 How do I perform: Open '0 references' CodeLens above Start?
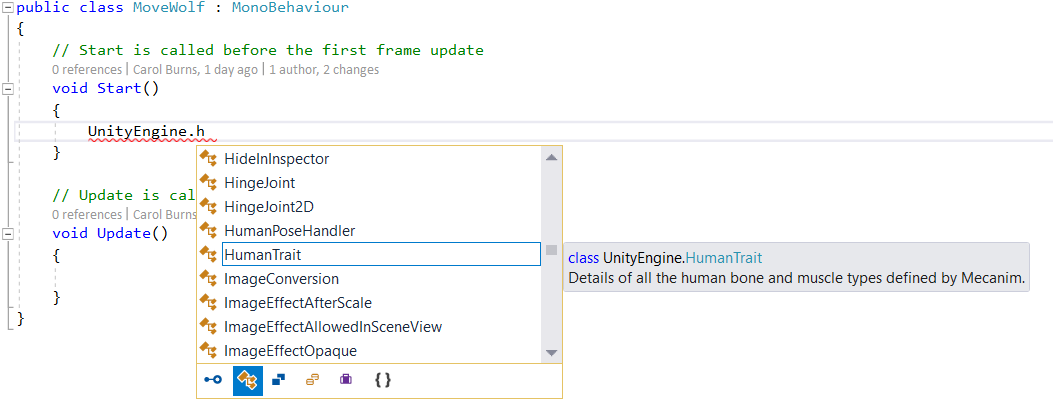[88, 70]
